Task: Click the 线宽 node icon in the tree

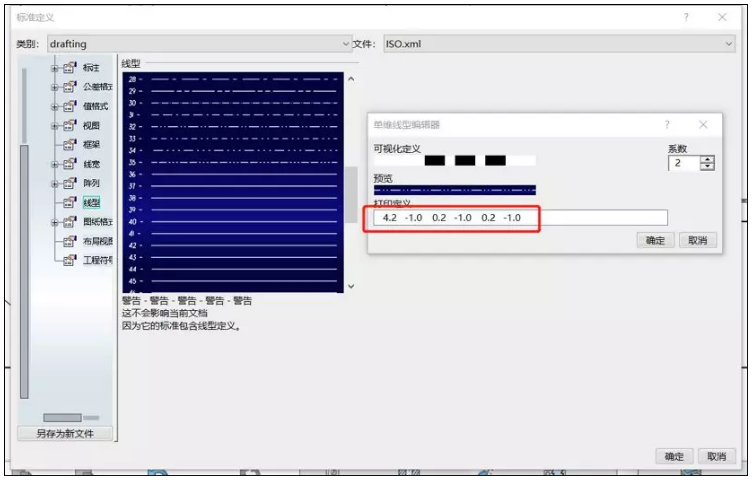Action: [x=70, y=164]
